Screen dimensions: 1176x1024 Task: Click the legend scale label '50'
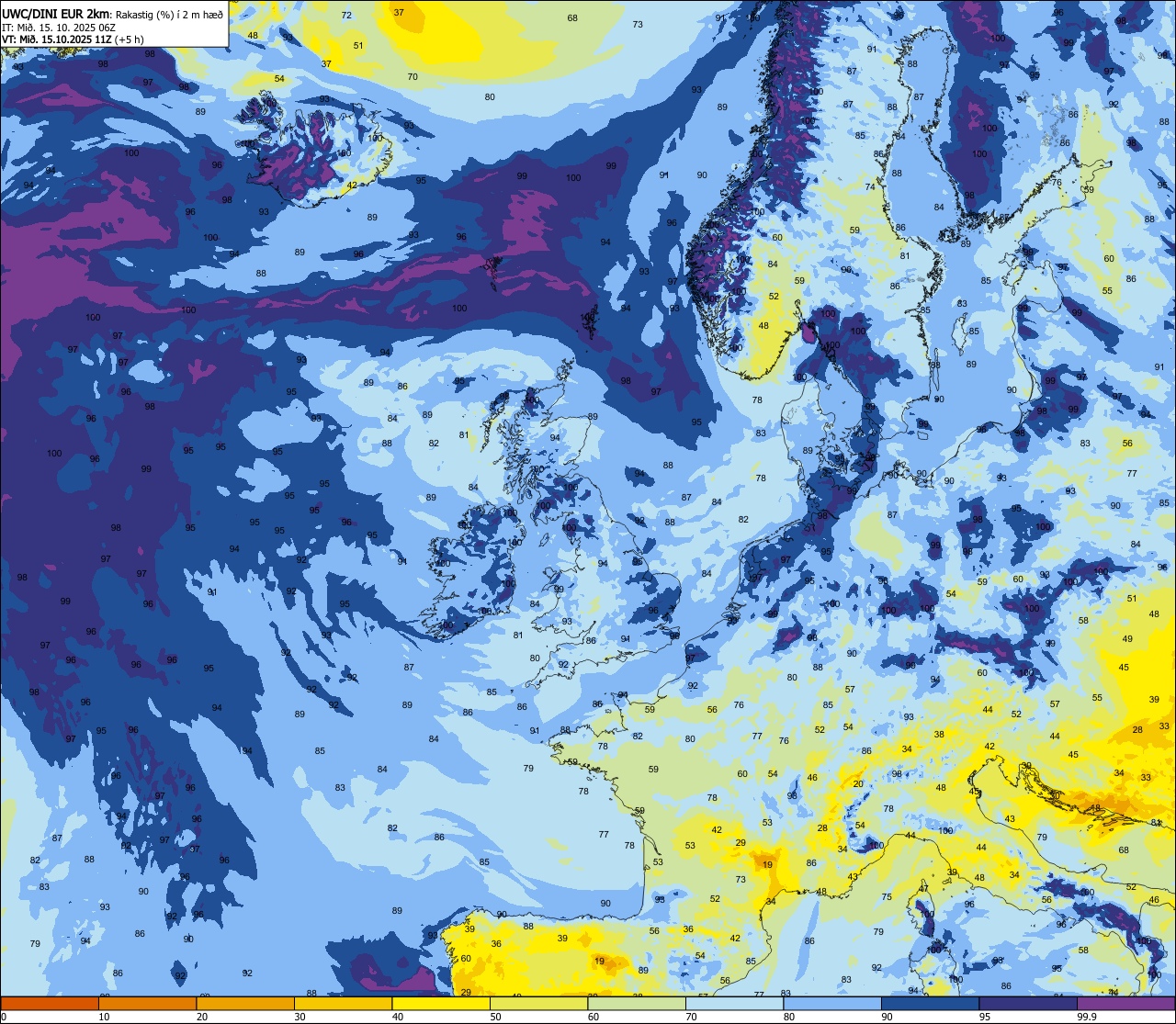[x=495, y=1017]
